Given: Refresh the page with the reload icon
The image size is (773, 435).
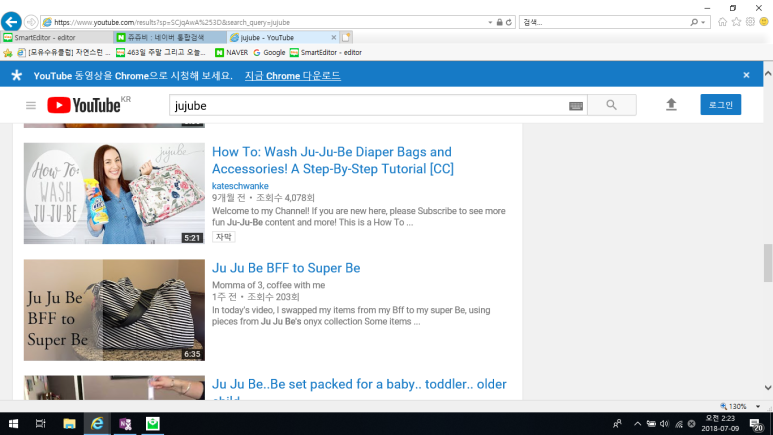Looking at the screenshot, I should click(509, 22).
